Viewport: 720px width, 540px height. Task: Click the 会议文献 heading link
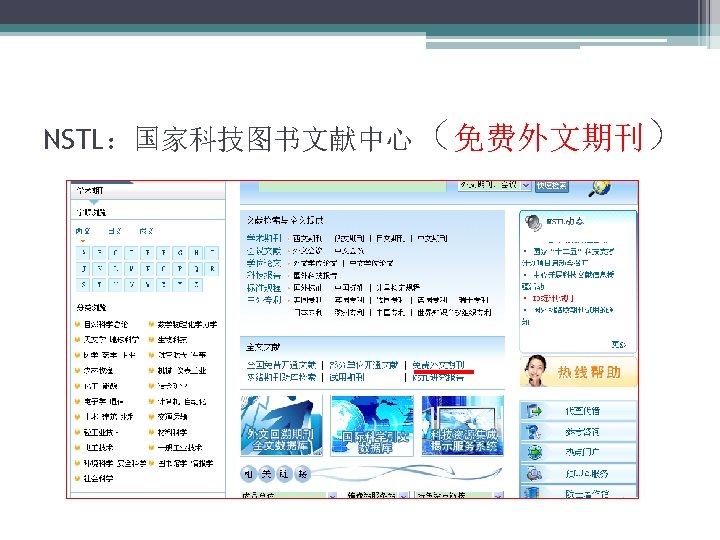[264, 250]
